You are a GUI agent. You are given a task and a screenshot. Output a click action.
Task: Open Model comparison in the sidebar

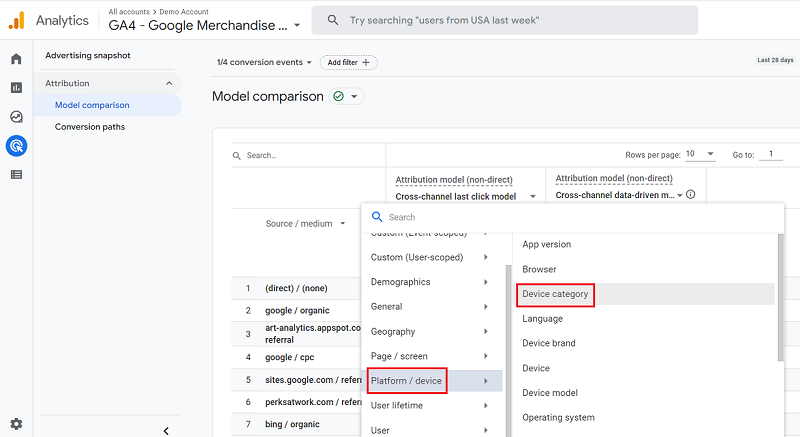click(x=107, y=105)
